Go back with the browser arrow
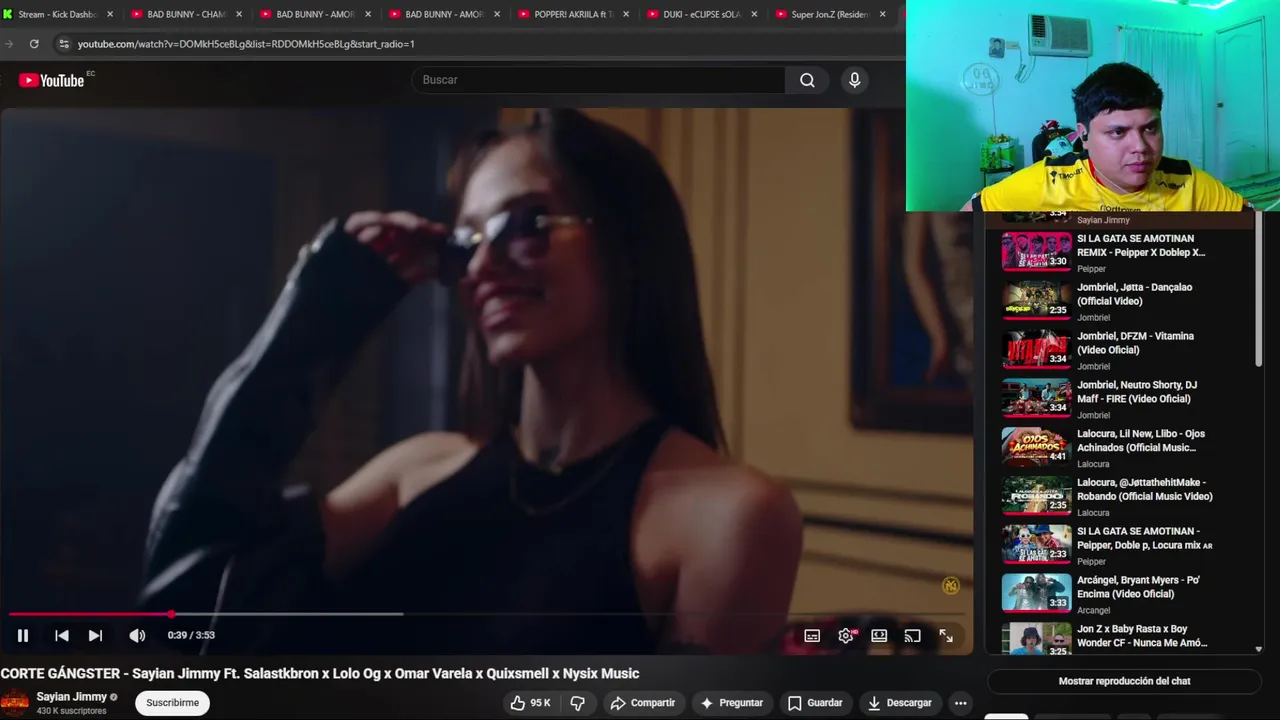 (x=9, y=44)
